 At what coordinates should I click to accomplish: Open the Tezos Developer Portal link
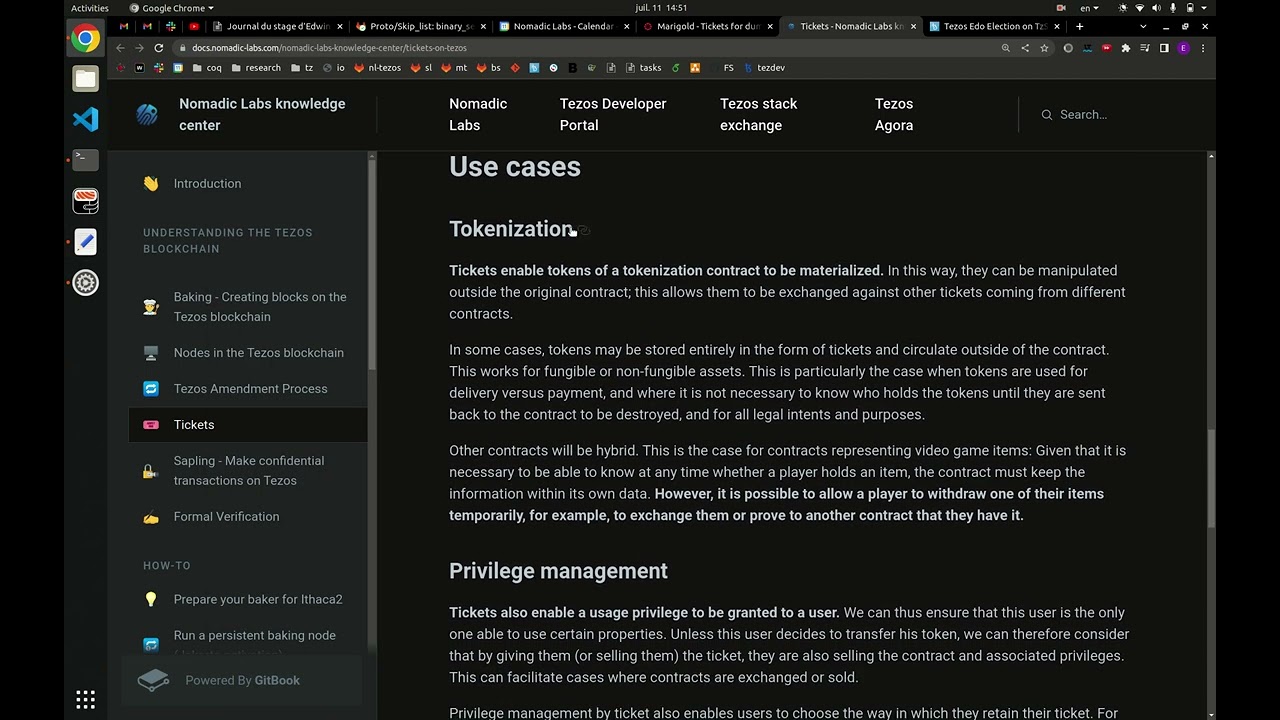[x=613, y=114]
